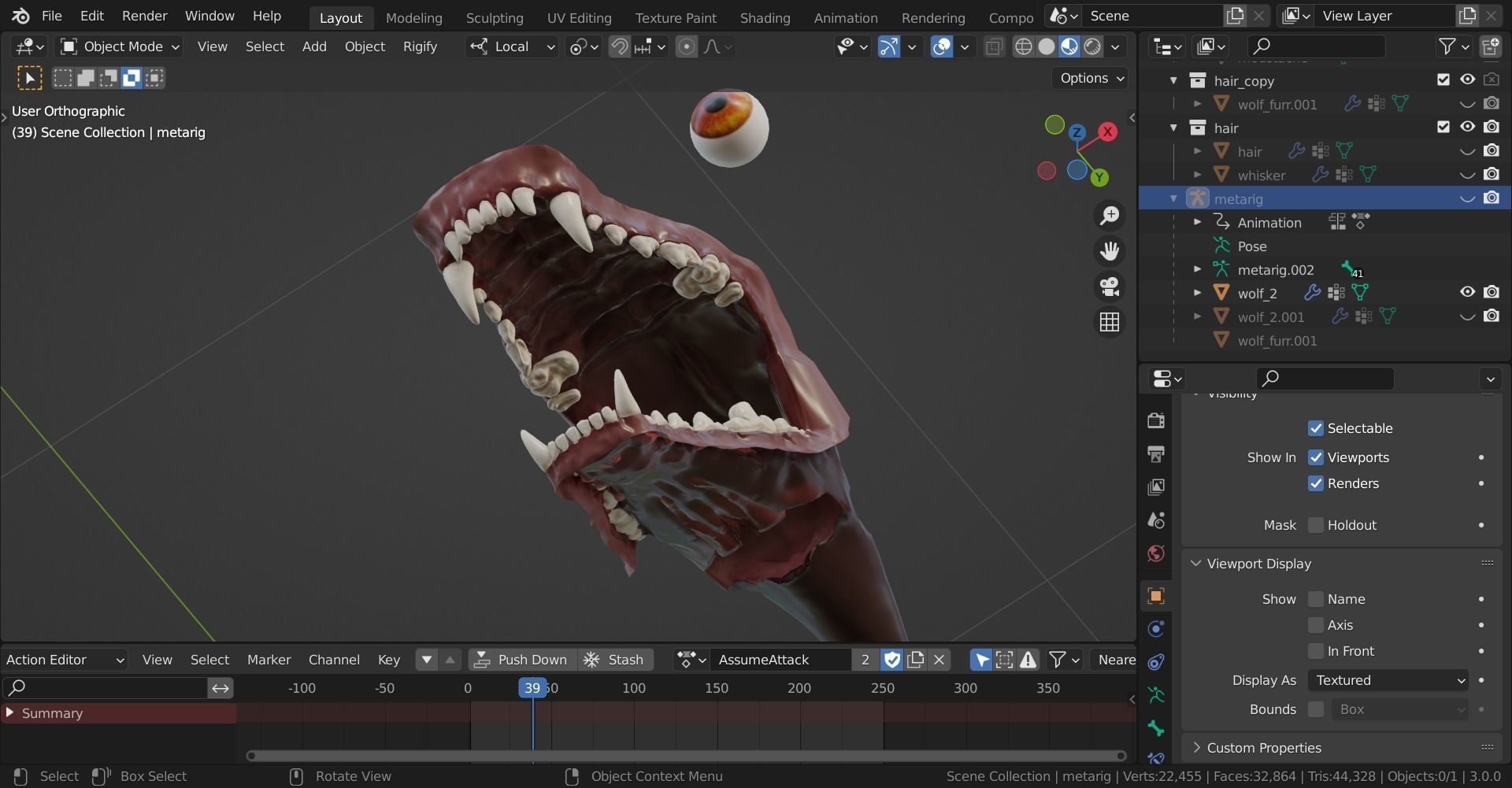Open Object Mode dropdown
This screenshot has width=1512, height=788.
point(120,47)
